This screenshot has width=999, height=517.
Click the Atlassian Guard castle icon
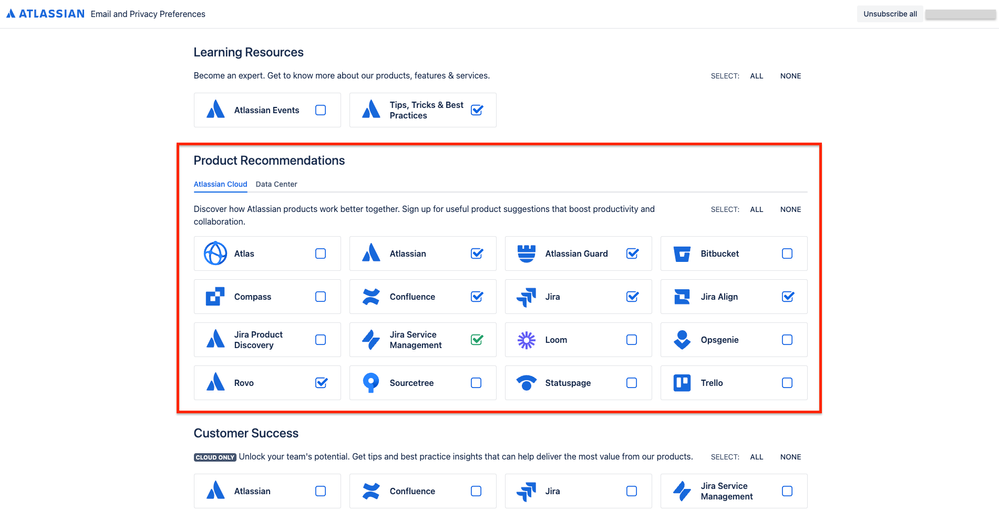click(x=526, y=254)
